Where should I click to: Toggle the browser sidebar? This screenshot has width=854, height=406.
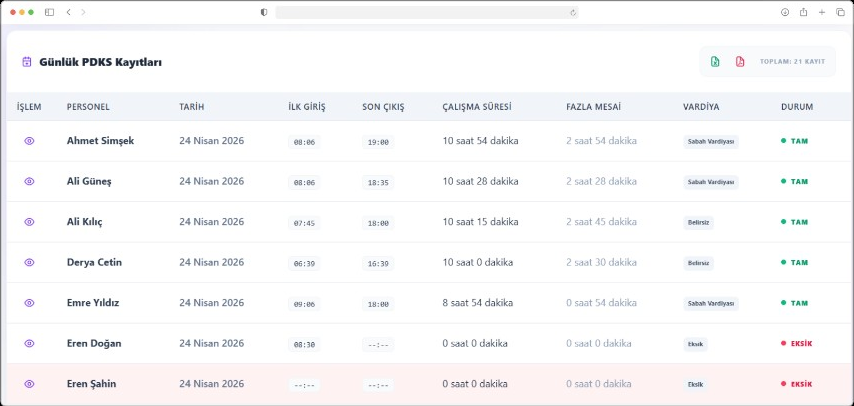point(50,12)
